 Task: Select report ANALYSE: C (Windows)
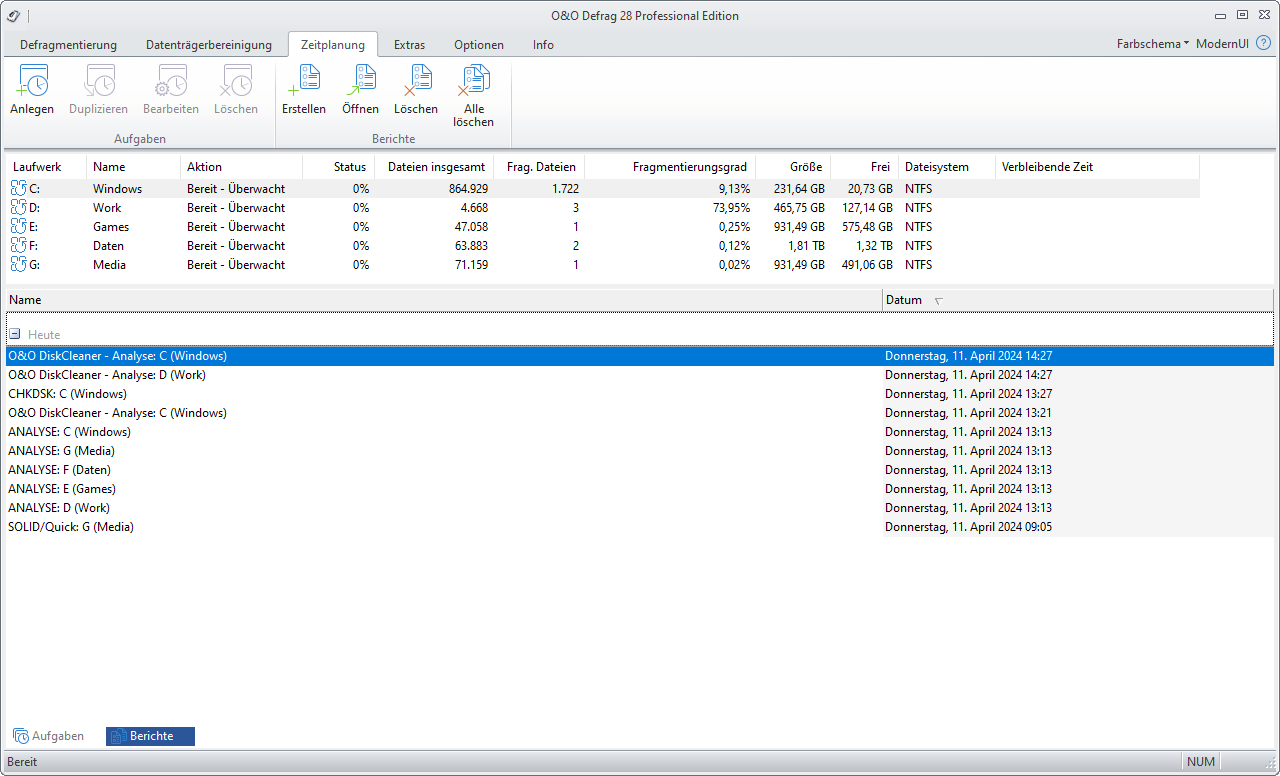[640, 432]
